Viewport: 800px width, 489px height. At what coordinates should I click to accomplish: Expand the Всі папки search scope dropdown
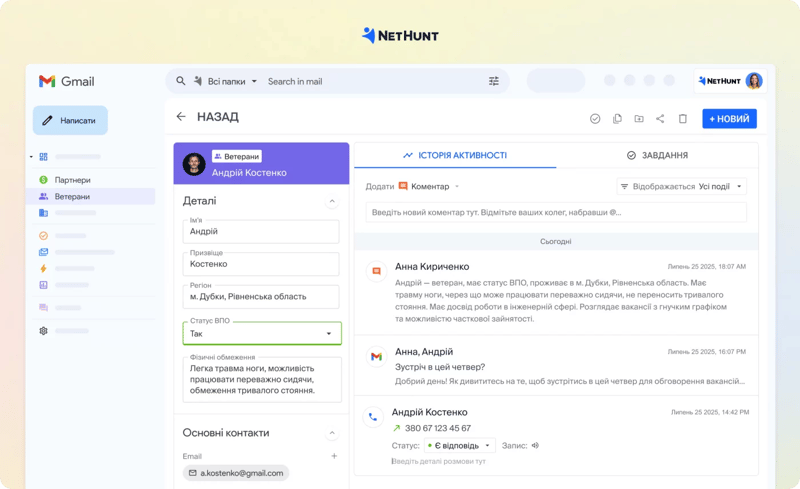click(232, 81)
